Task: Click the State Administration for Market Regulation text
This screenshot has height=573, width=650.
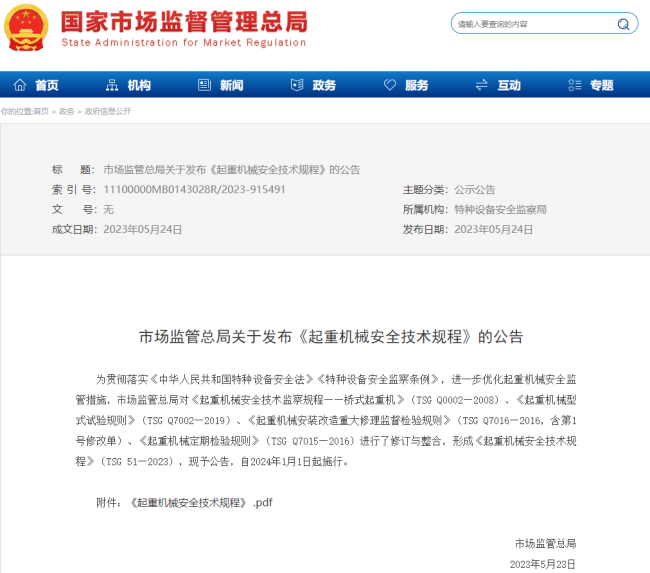Action: coord(184,42)
